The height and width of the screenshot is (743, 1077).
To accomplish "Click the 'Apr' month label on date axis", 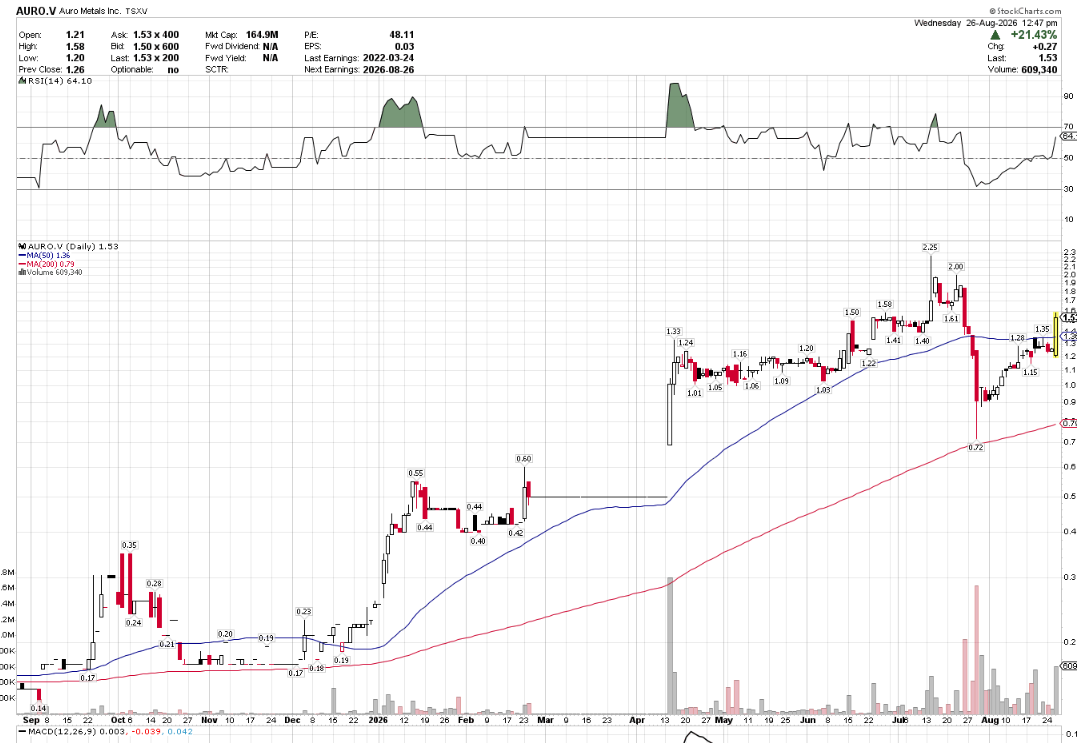I will 637,720.
